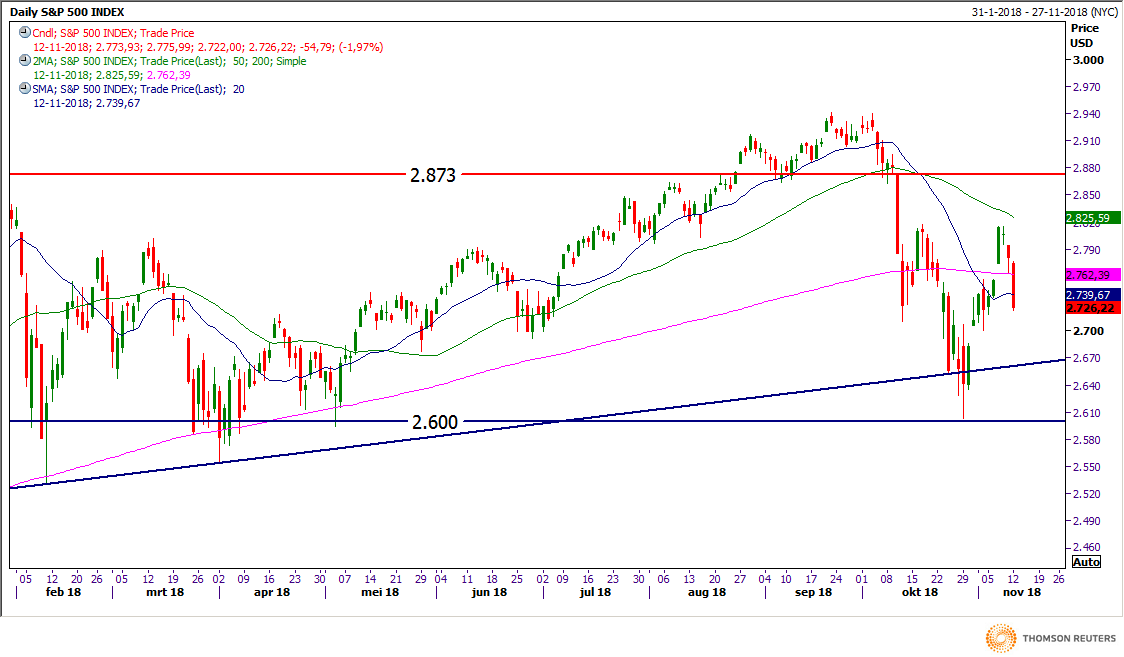The width and height of the screenshot is (1124, 657).
Task: Click the magenta 2.762,39 price tag
Action: tap(1092, 274)
